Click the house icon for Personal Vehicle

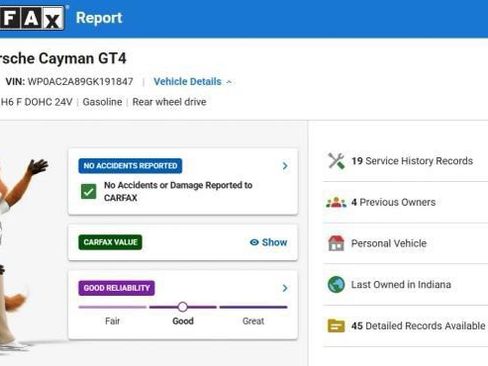click(336, 243)
